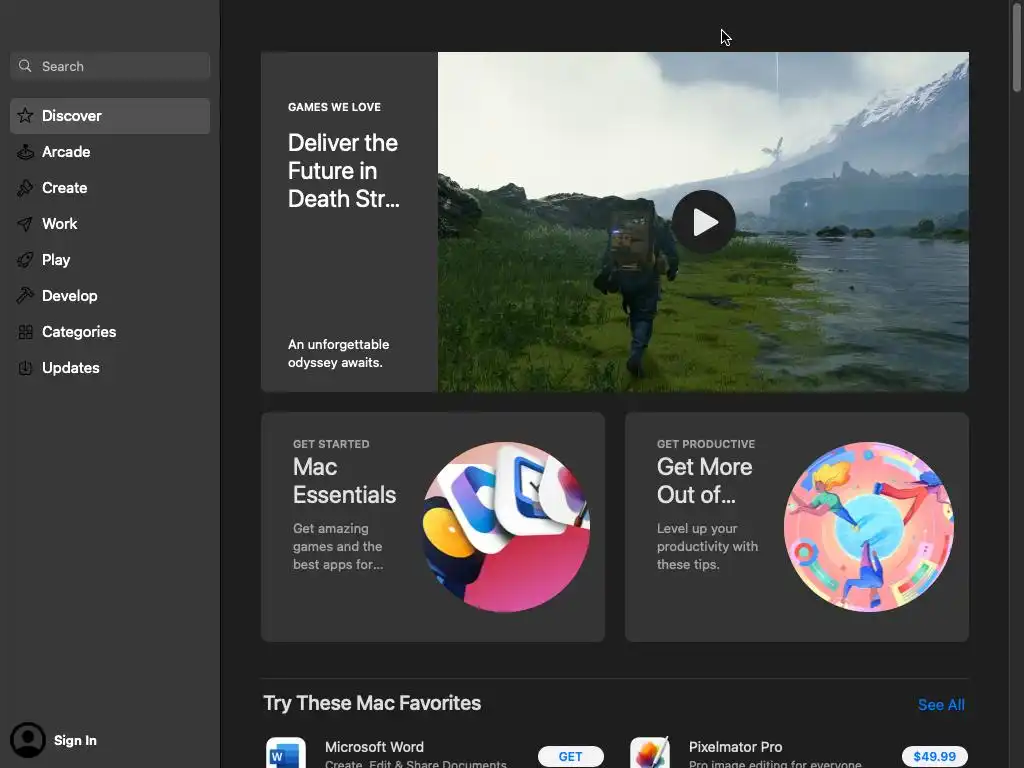Open the Microsoft Word app title
Screen dimensions: 1024x768
coord(374,747)
